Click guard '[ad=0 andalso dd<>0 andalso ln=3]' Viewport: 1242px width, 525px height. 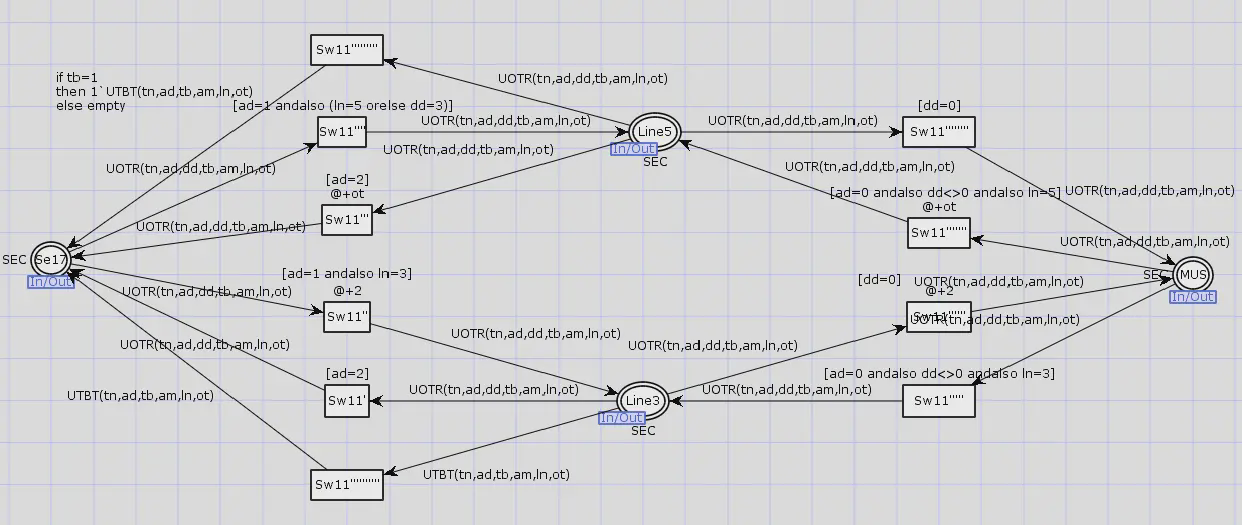[939, 373]
